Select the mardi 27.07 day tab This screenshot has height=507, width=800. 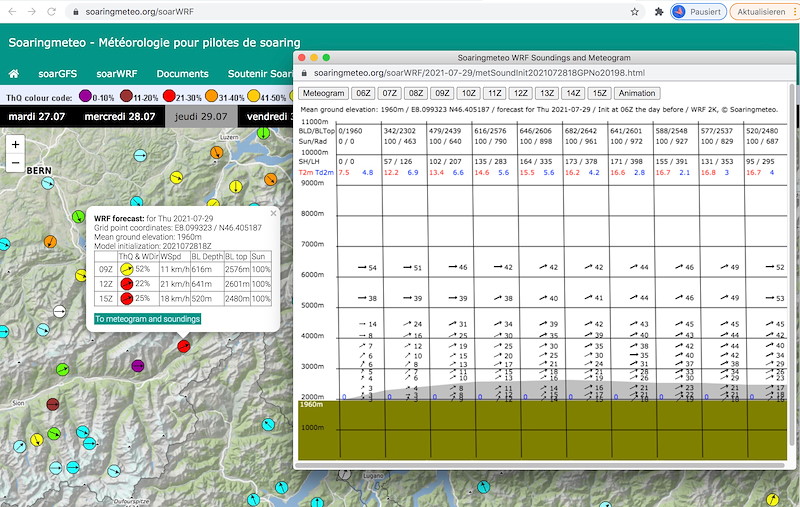coord(37,116)
